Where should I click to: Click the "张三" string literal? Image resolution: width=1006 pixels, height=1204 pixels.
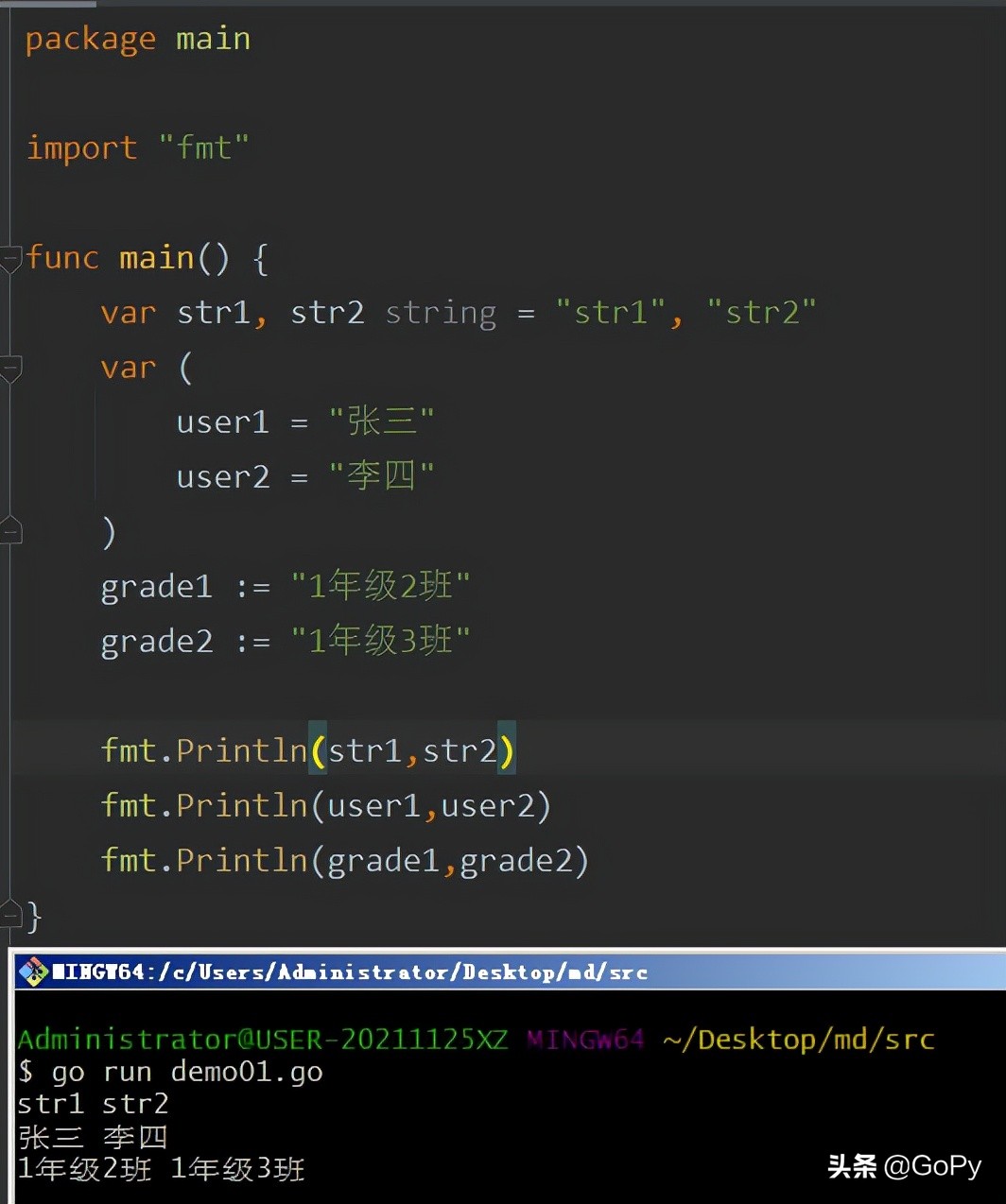[x=381, y=421]
